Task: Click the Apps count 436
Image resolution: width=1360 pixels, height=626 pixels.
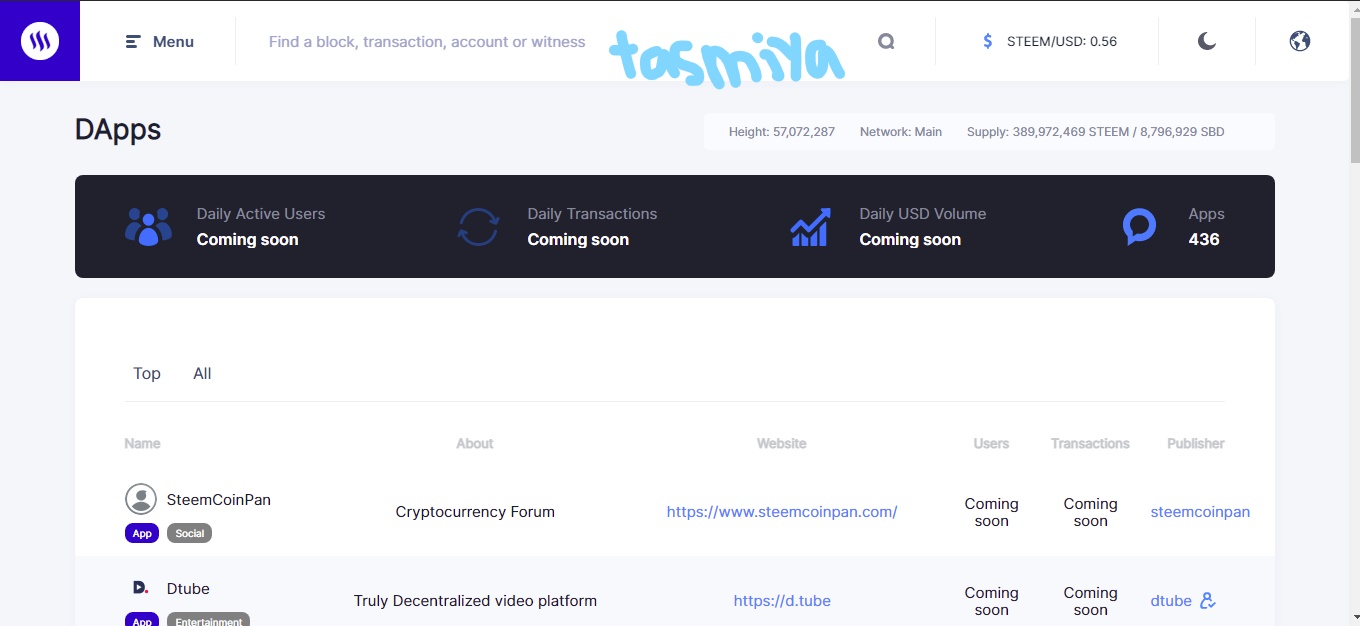Action: point(1204,239)
